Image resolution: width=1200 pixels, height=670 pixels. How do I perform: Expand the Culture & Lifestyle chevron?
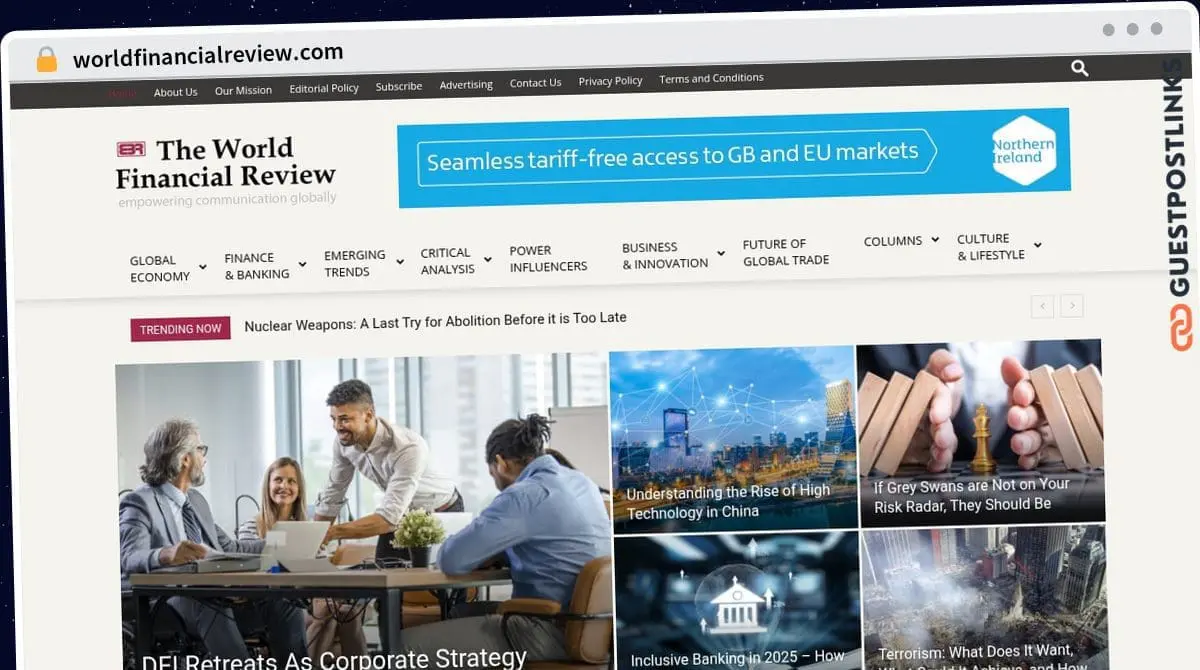pyautogui.click(x=1038, y=246)
